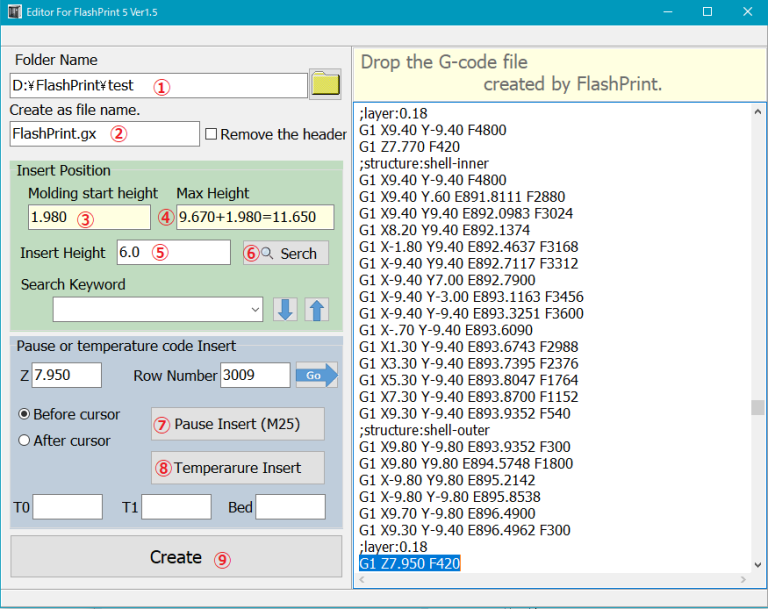Select the highlighted G1 Z7.950 F420 line
Screen dimensions: 768x609
click(410, 564)
